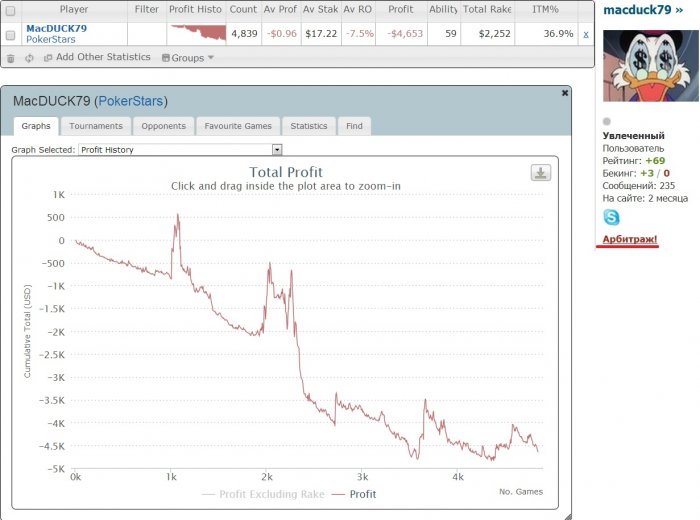Open the macduck79 » profile link
The image size is (700, 520).
[643, 10]
